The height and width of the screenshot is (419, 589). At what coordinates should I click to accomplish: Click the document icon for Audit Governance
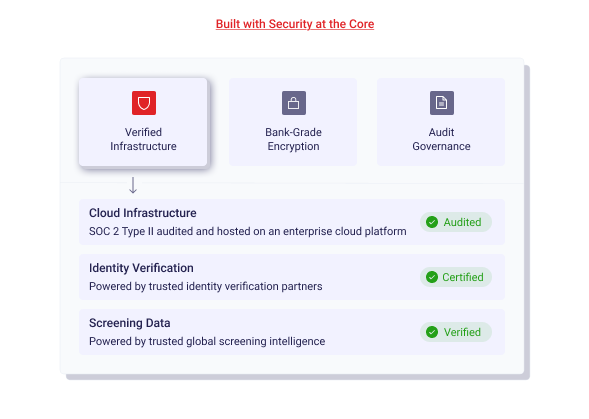[442, 103]
